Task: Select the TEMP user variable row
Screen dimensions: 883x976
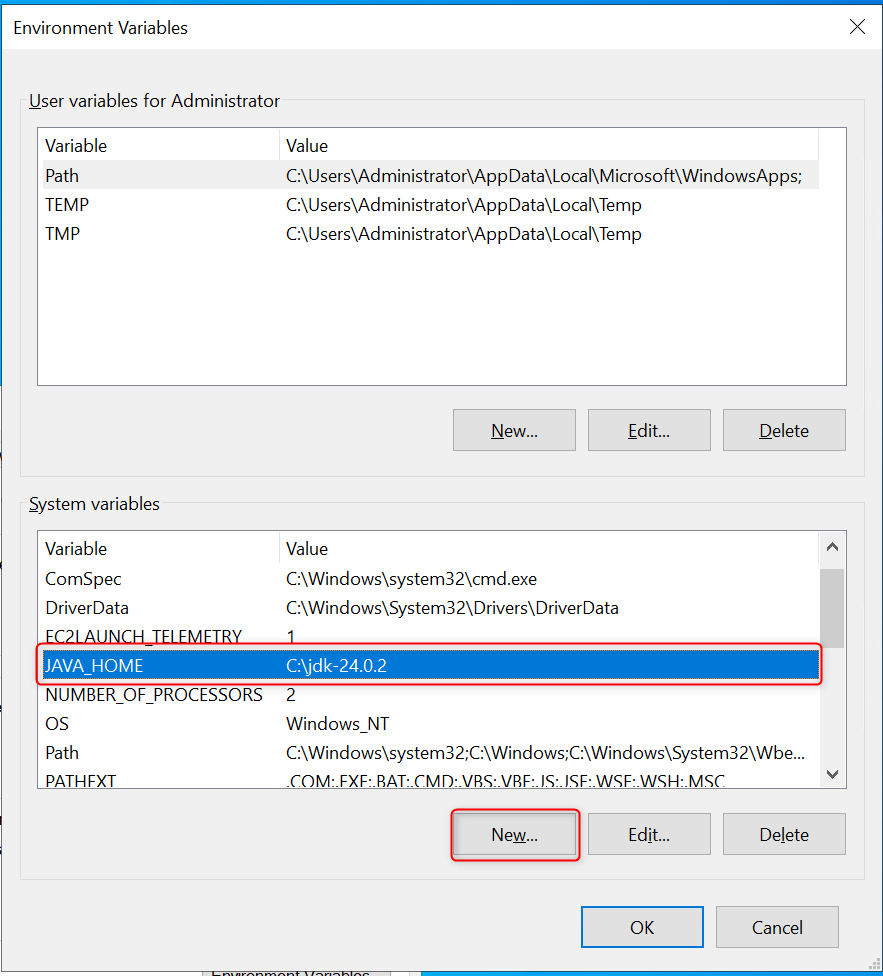Action: pyautogui.click(x=431, y=205)
